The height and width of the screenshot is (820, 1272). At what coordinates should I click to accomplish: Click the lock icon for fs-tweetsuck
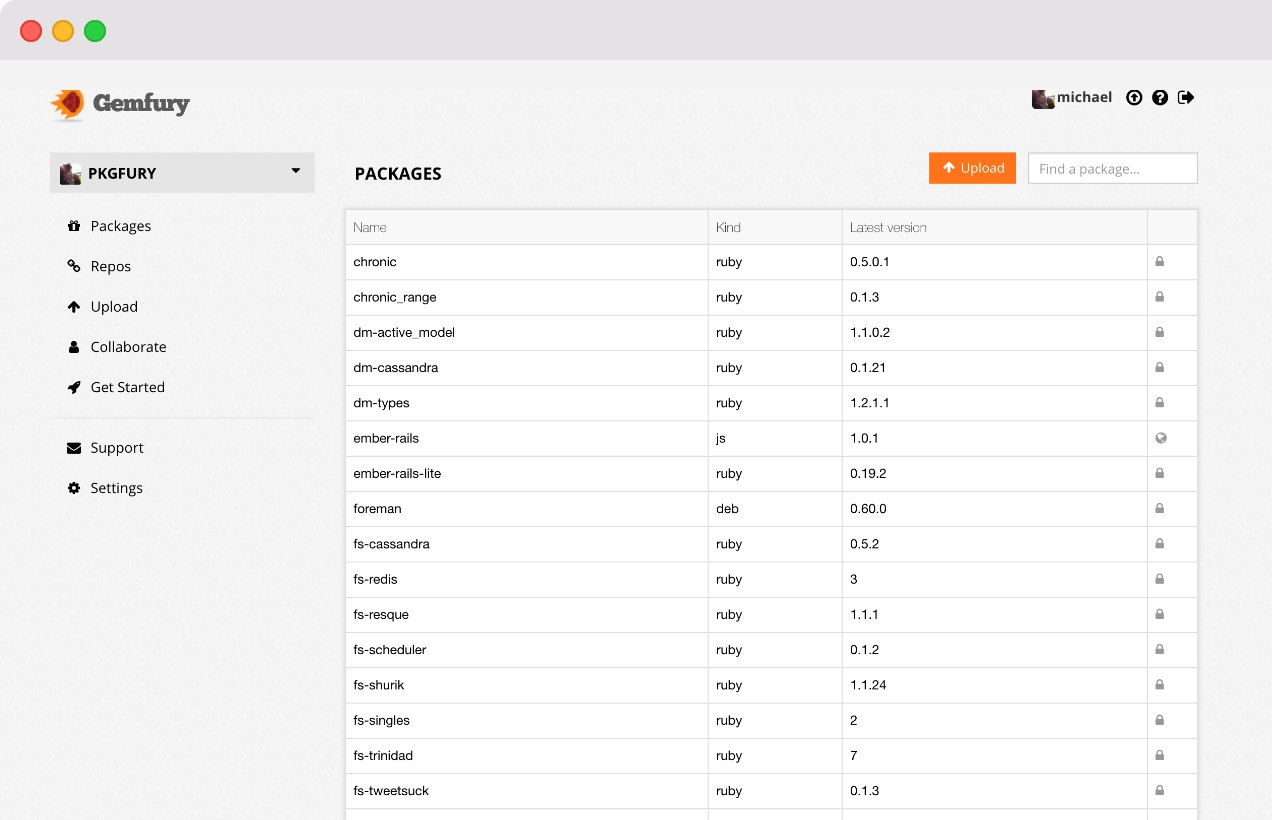tap(1160, 791)
